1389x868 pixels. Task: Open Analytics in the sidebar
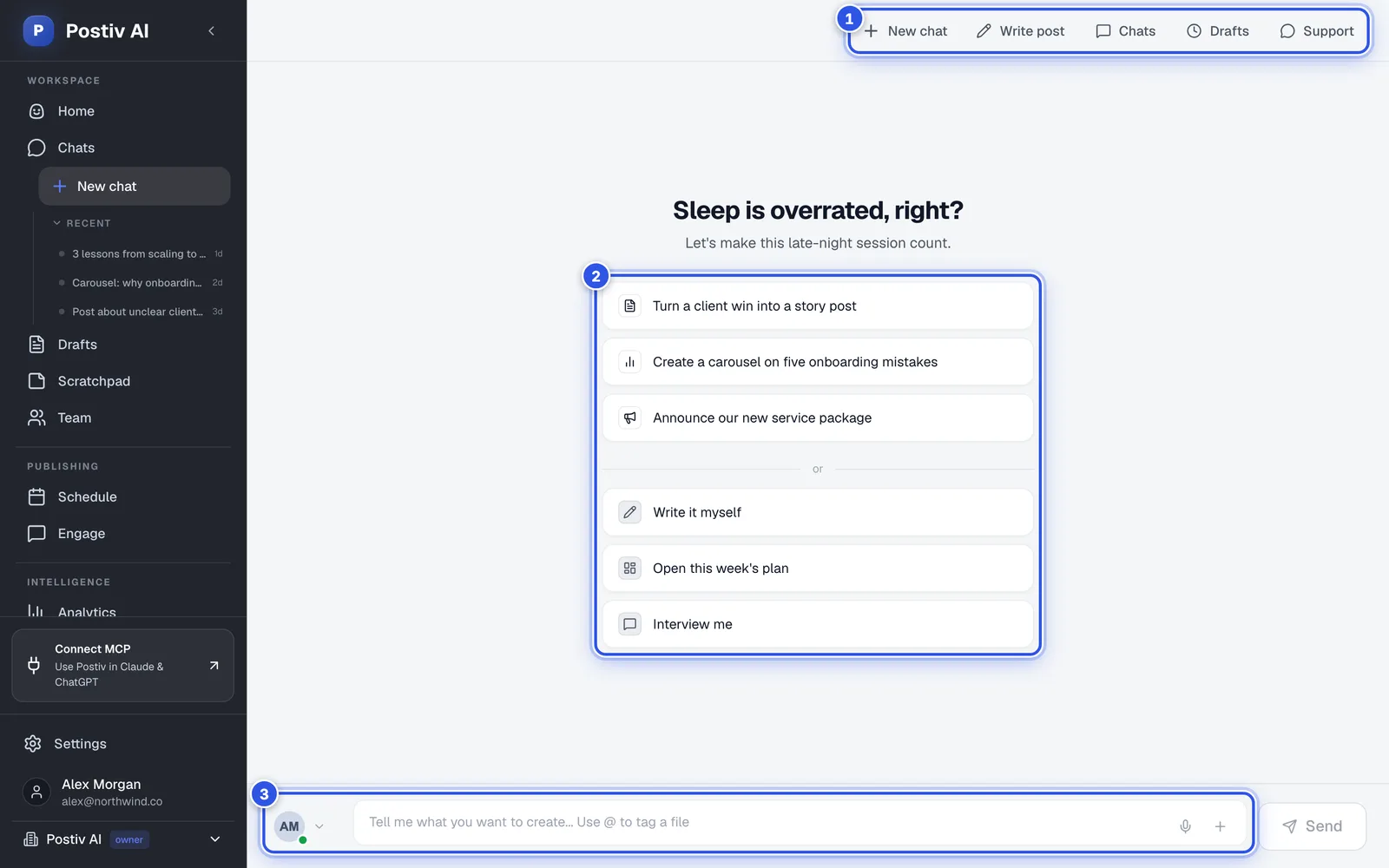pos(122,610)
